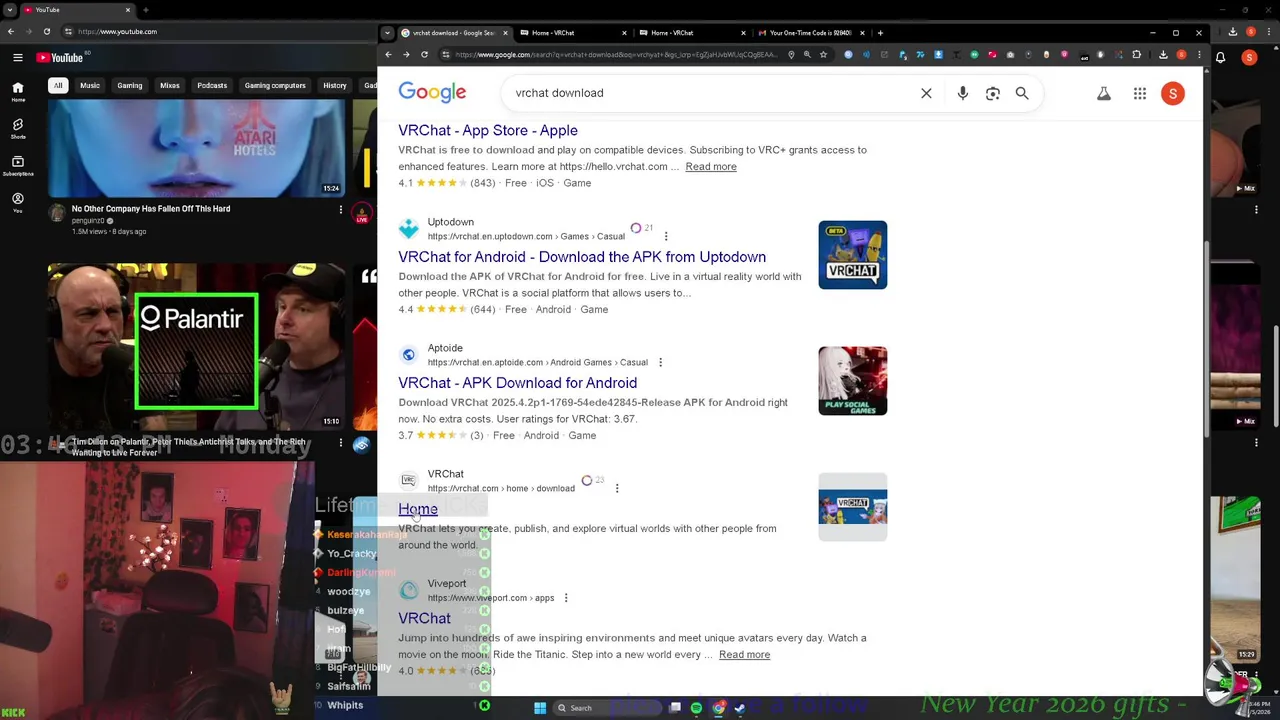Viewport: 1280px width, 720px height.
Task: Open Google account avatar S
Action: pos(1173,93)
